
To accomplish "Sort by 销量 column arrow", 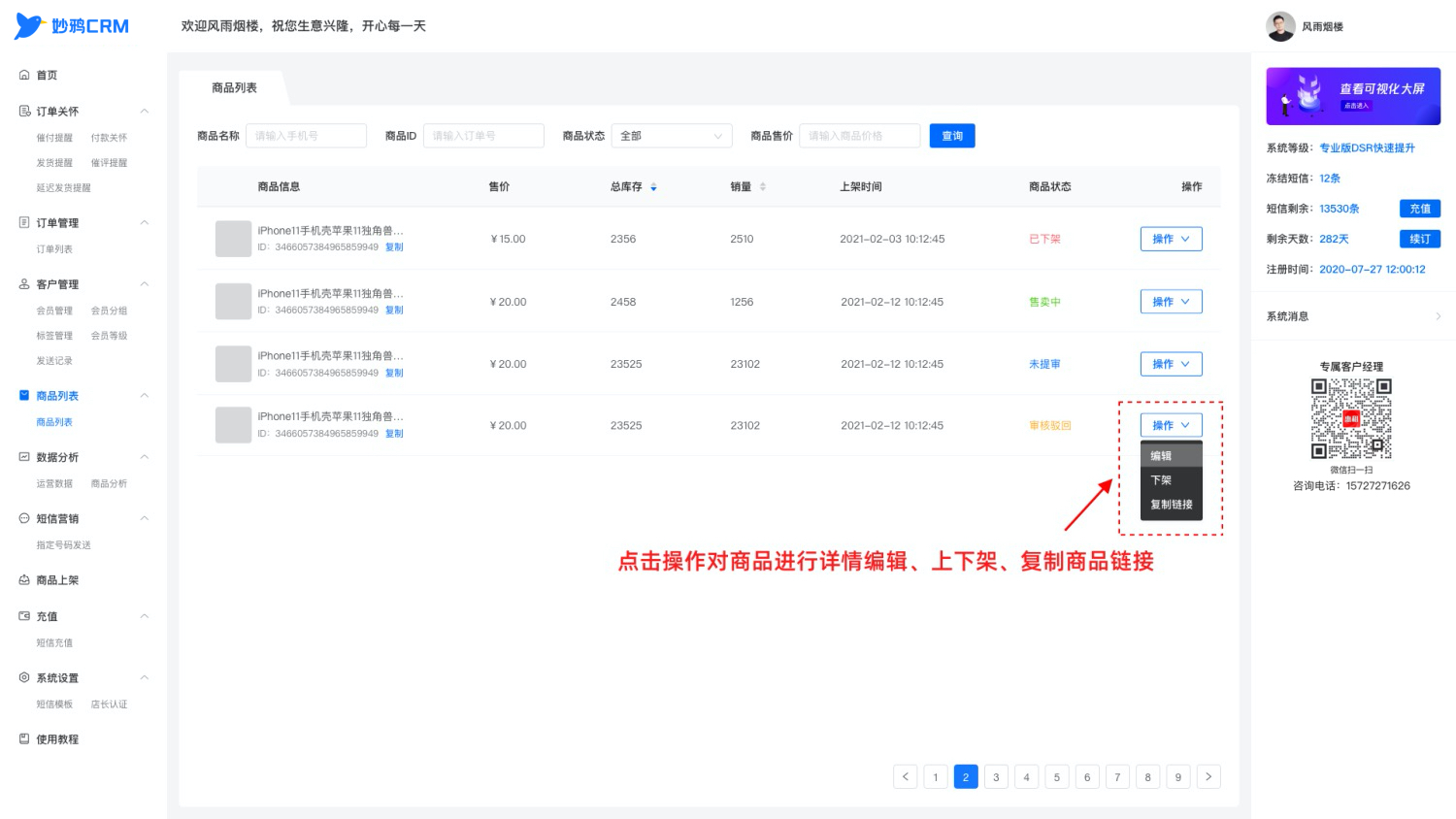I will point(762,186).
